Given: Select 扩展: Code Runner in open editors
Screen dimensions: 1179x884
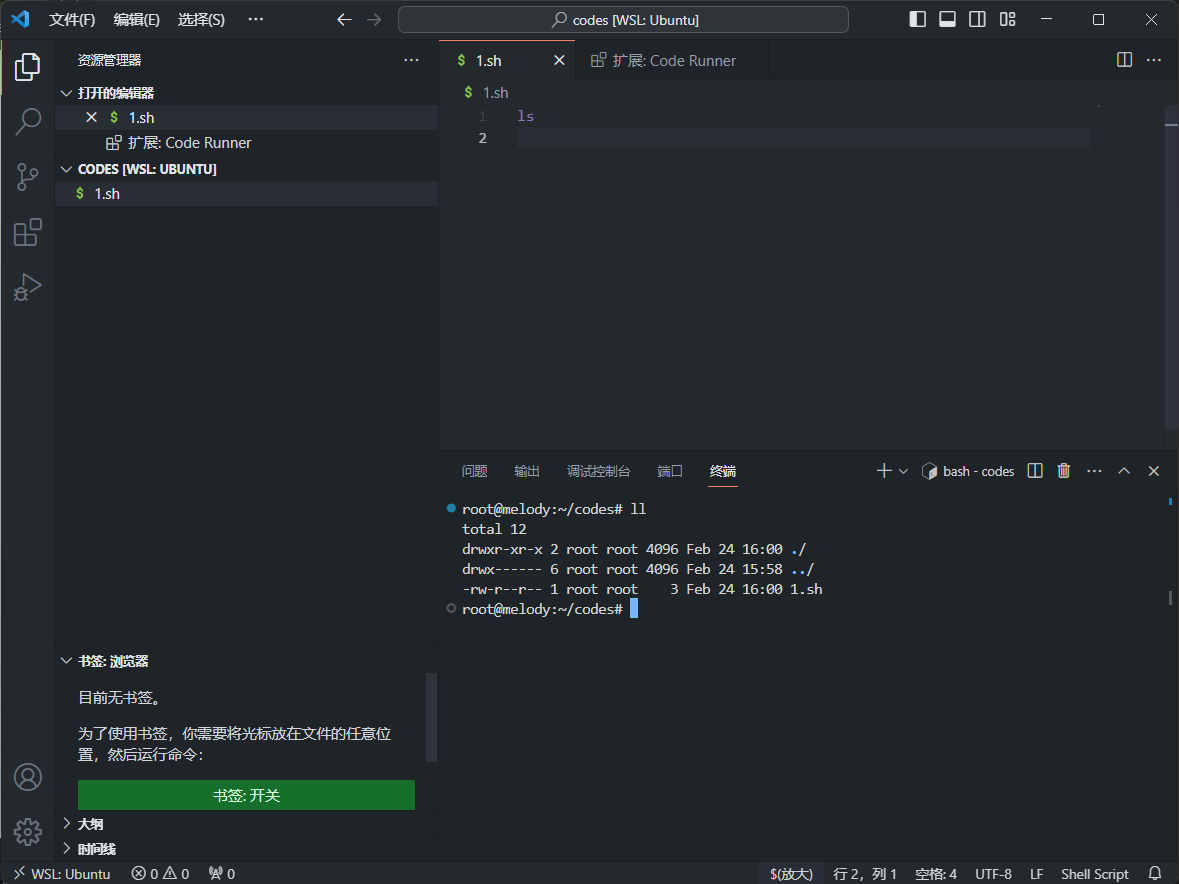Looking at the screenshot, I should [247, 142].
